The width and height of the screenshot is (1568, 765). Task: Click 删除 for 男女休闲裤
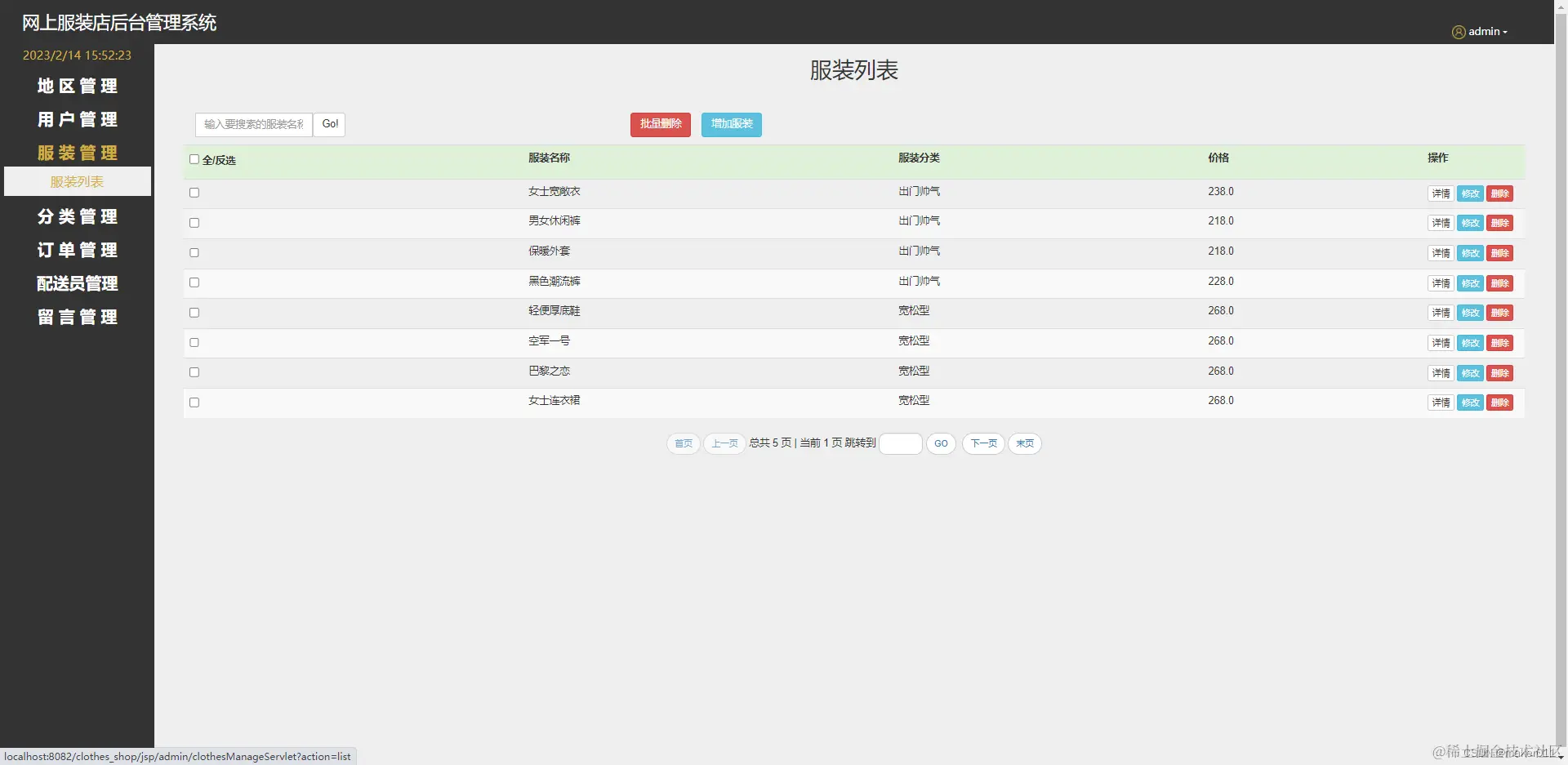1499,223
